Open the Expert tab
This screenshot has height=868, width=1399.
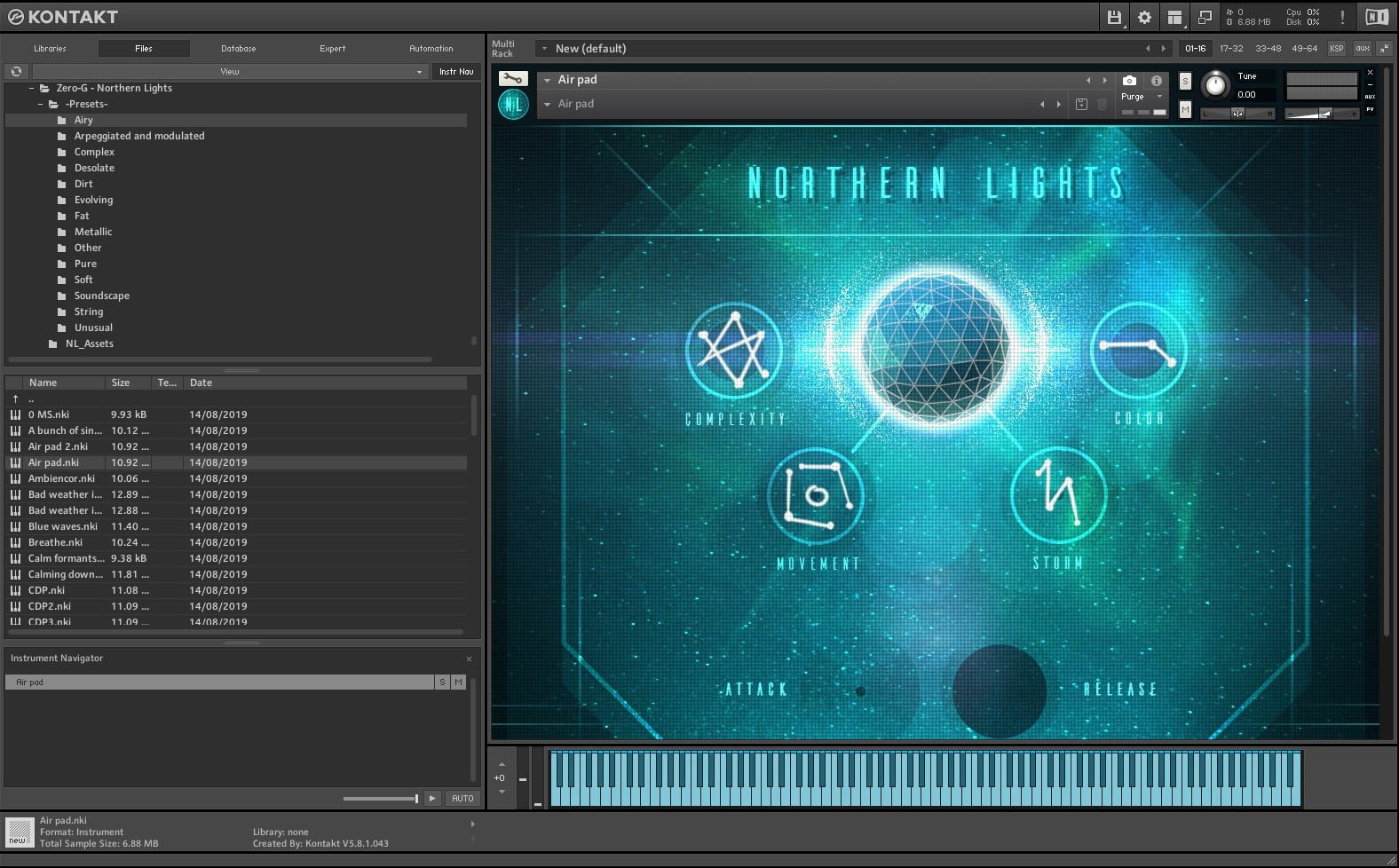333,48
